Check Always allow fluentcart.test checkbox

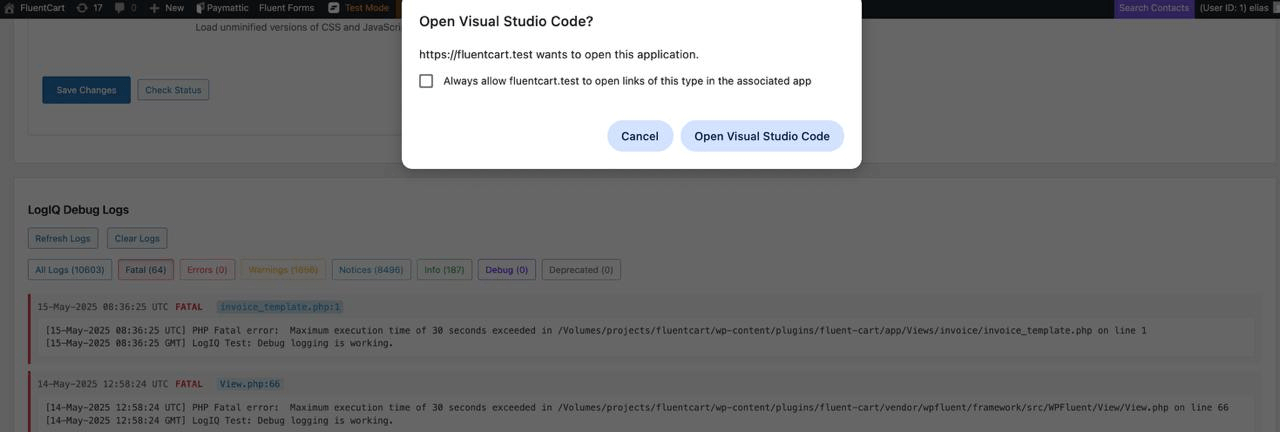pyautogui.click(x=426, y=81)
